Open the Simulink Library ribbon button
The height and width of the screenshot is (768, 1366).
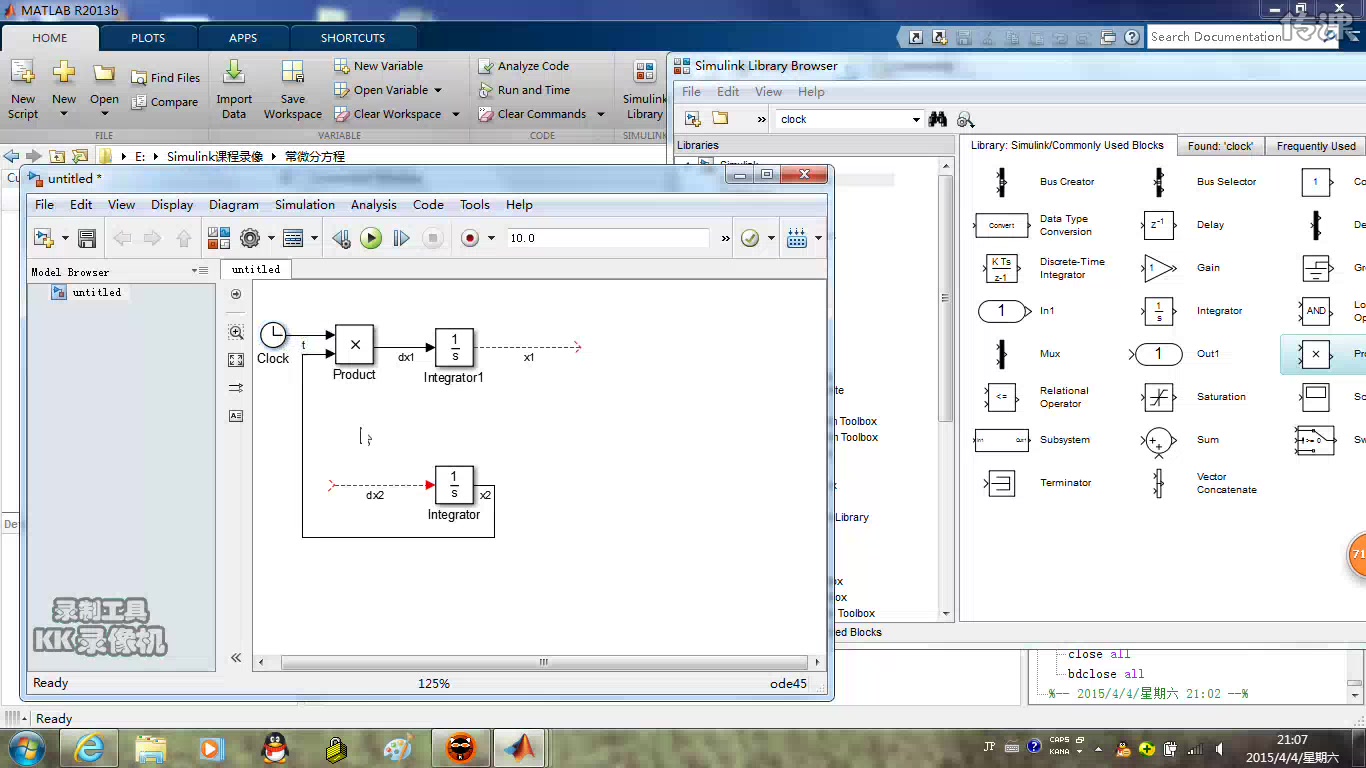click(644, 89)
